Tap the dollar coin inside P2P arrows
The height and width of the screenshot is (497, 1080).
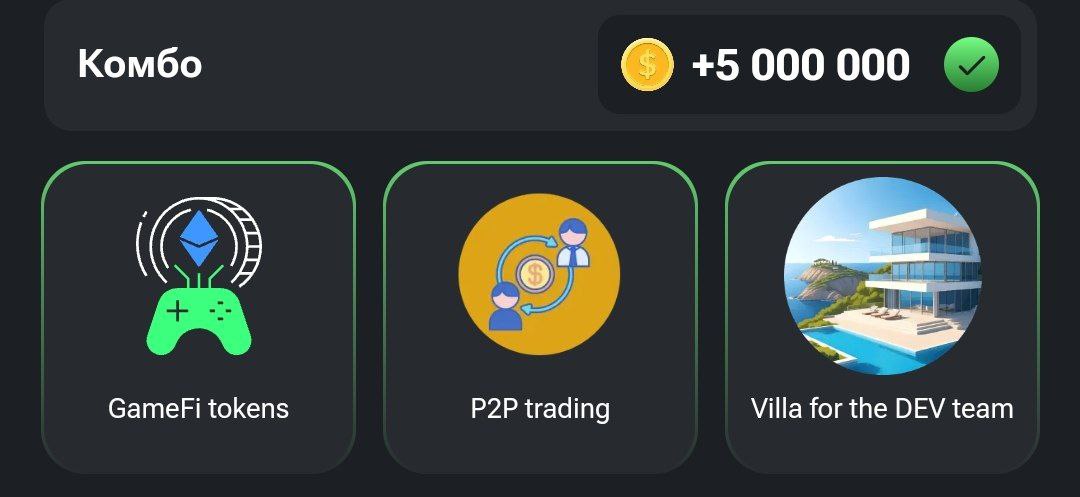[534, 275]
